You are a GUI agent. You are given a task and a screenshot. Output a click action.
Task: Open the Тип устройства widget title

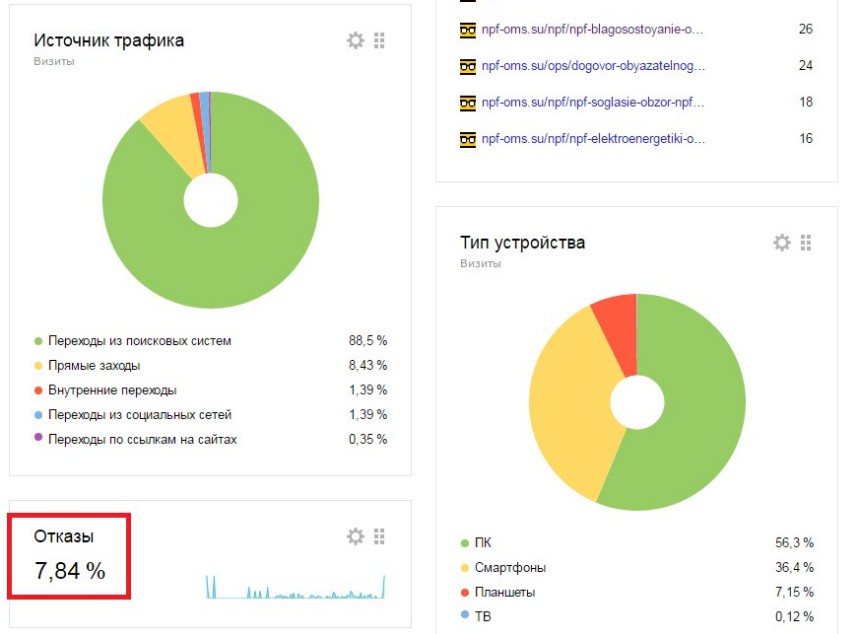click(x=523, y=243)
